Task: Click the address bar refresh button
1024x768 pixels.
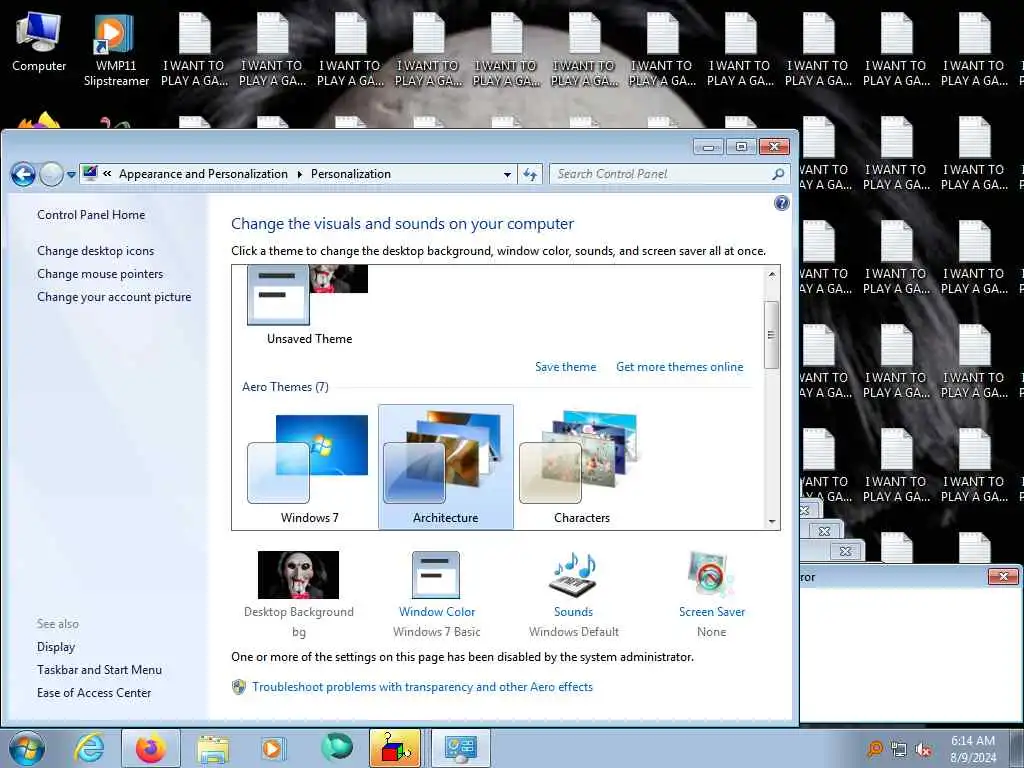Action: 530,174
